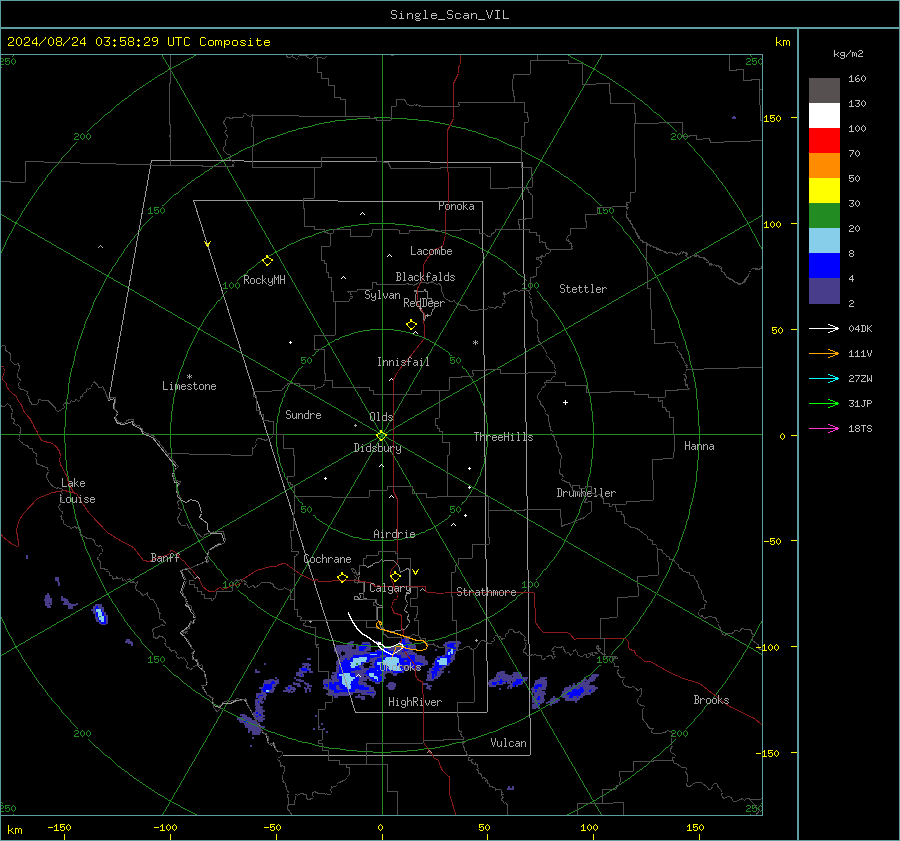
Task: Click the ThreeHills map label
Action: 503,437
